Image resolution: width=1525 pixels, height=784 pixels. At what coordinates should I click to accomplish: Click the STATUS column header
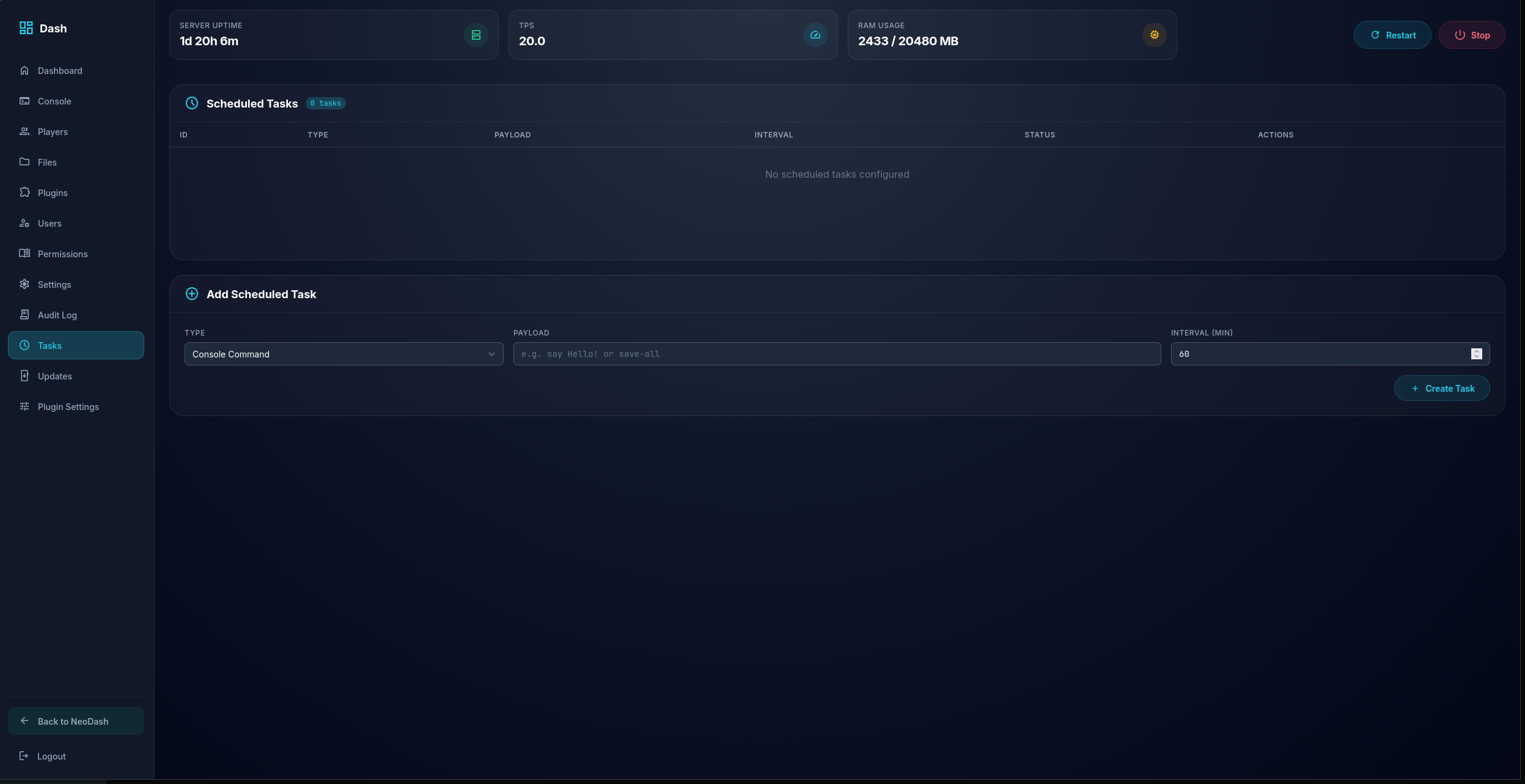(x=1040, y=134)
